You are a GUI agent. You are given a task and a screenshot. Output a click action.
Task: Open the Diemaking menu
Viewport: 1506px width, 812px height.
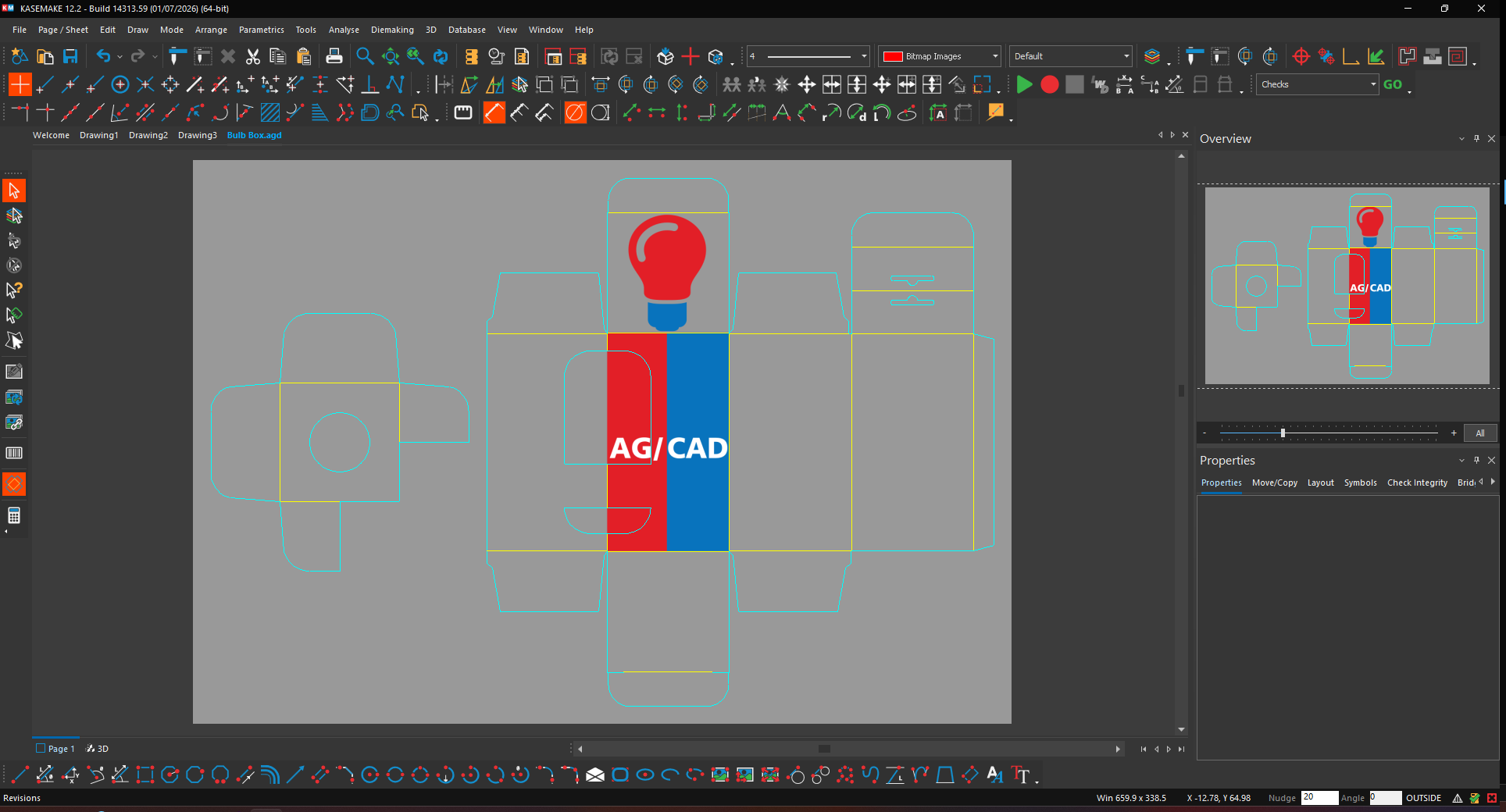pyautogui.click(x=392, y=30)
